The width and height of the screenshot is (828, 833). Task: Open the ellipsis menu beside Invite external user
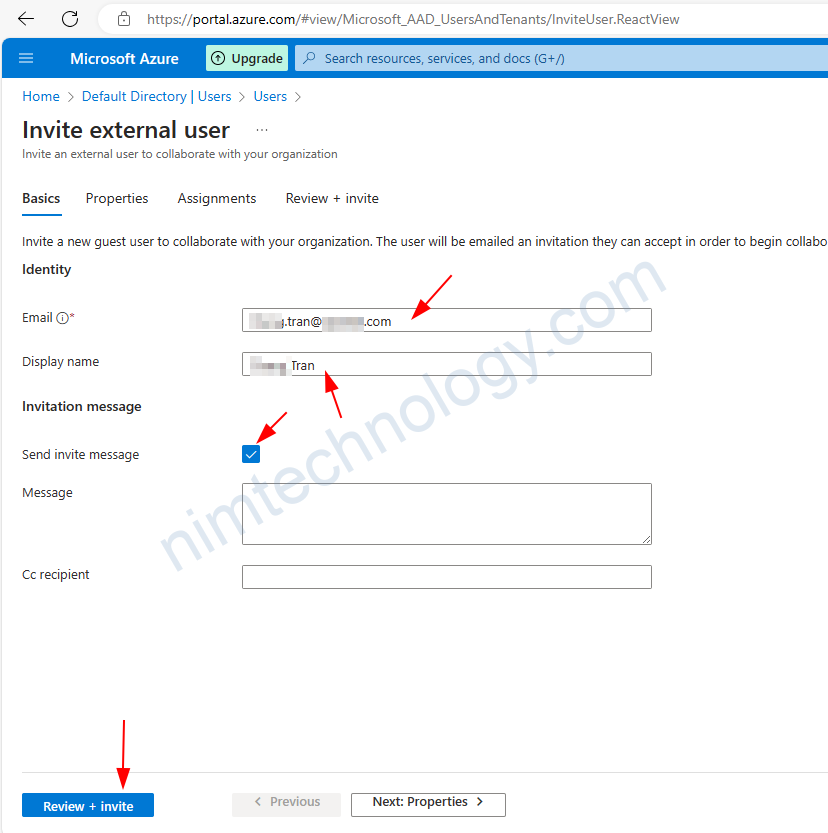tap(262, 130)
